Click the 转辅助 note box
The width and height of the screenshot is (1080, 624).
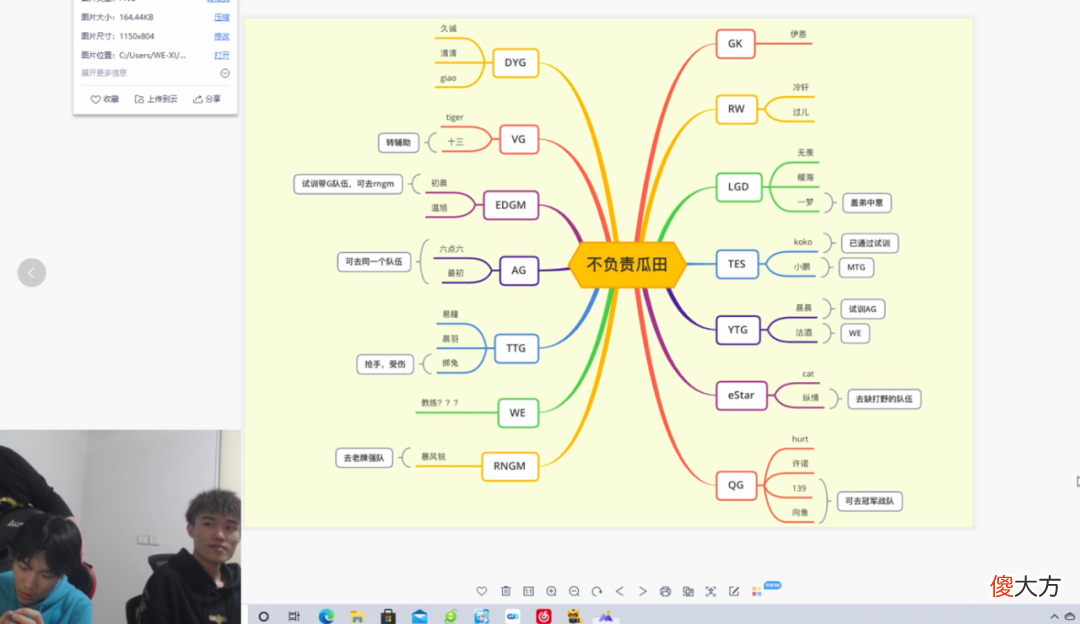click(398, 143)
